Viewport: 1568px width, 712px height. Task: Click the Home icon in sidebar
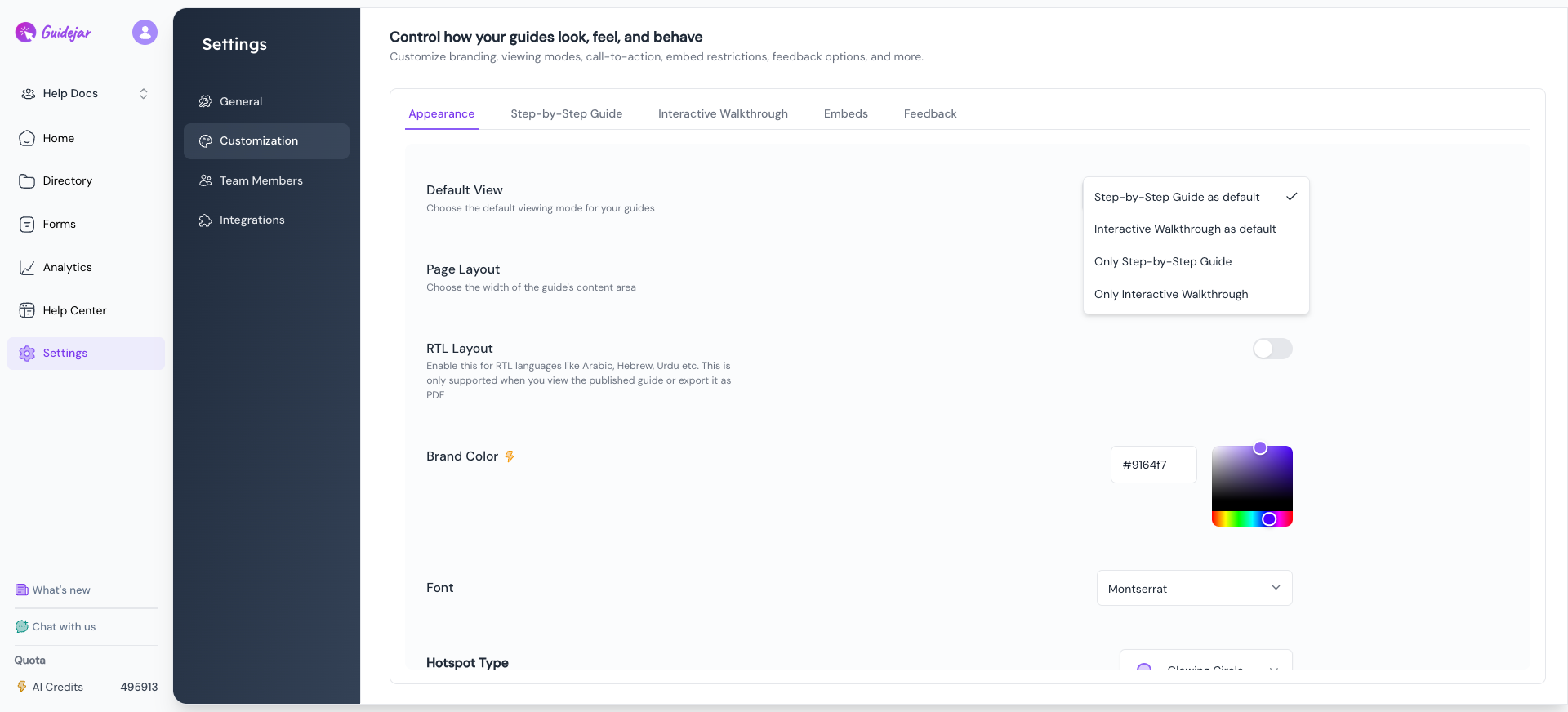coord(27,138)
